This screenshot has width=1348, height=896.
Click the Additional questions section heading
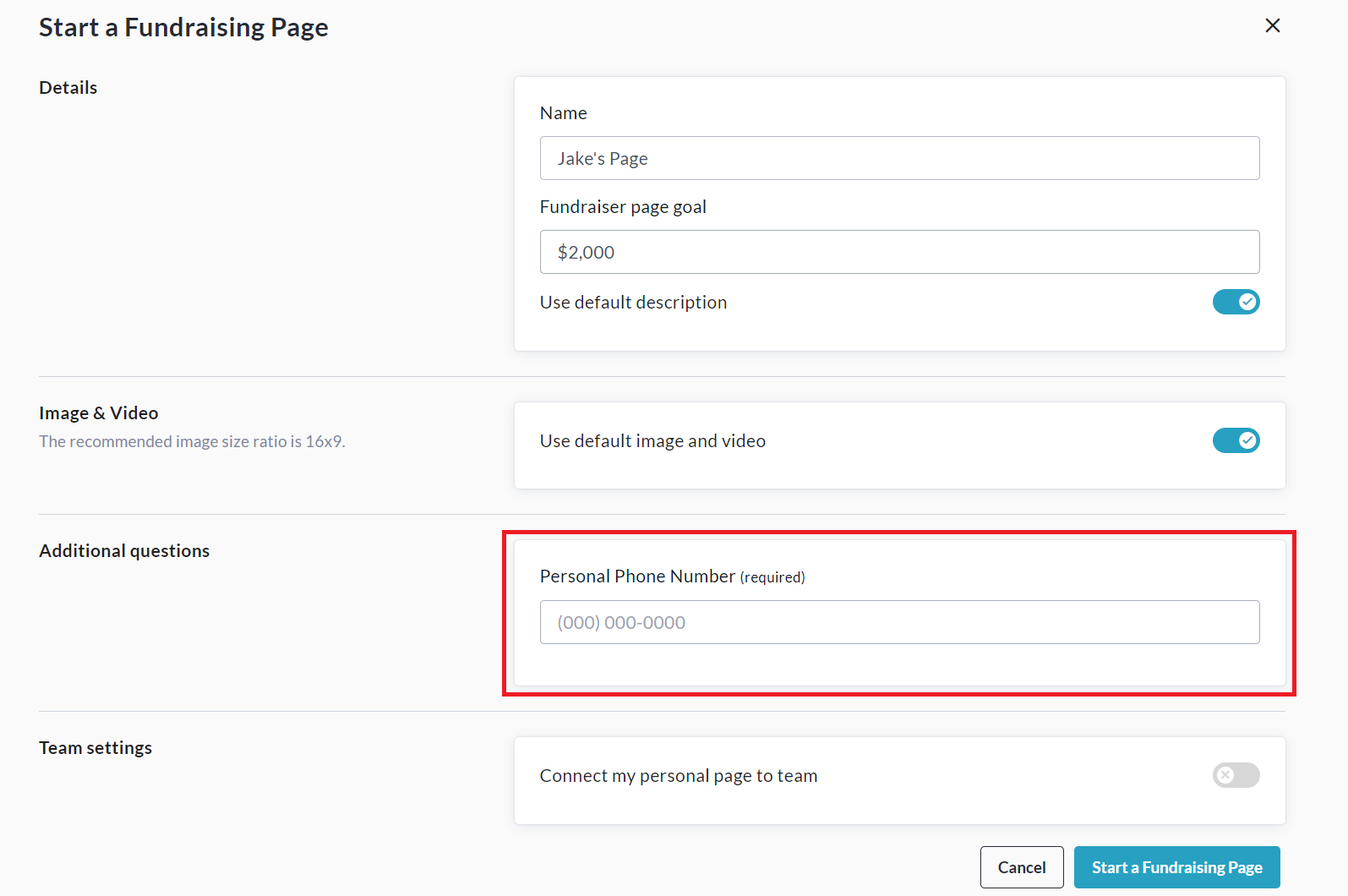tap(124, 551)
